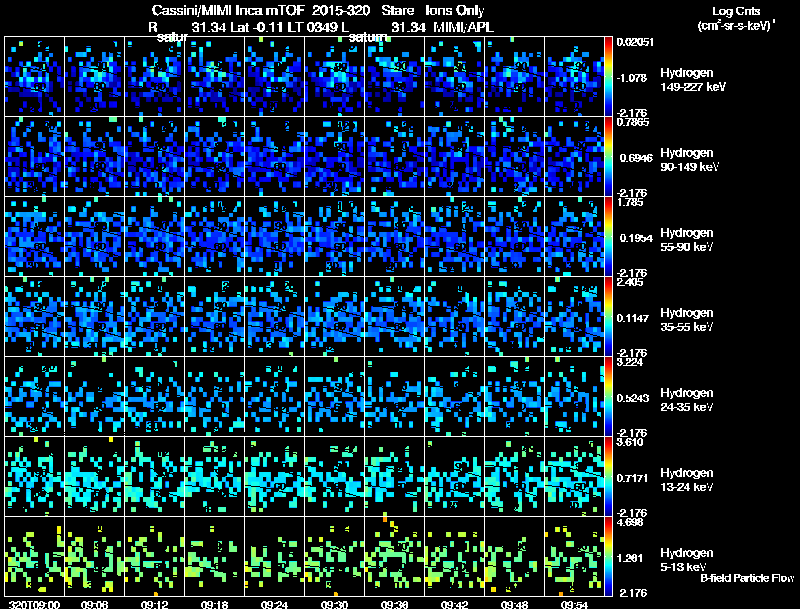Screen dimensions: 800x609
Task: Click the color bar beside Hydrogen 24-35 keV
Action: tap(608, 397)
